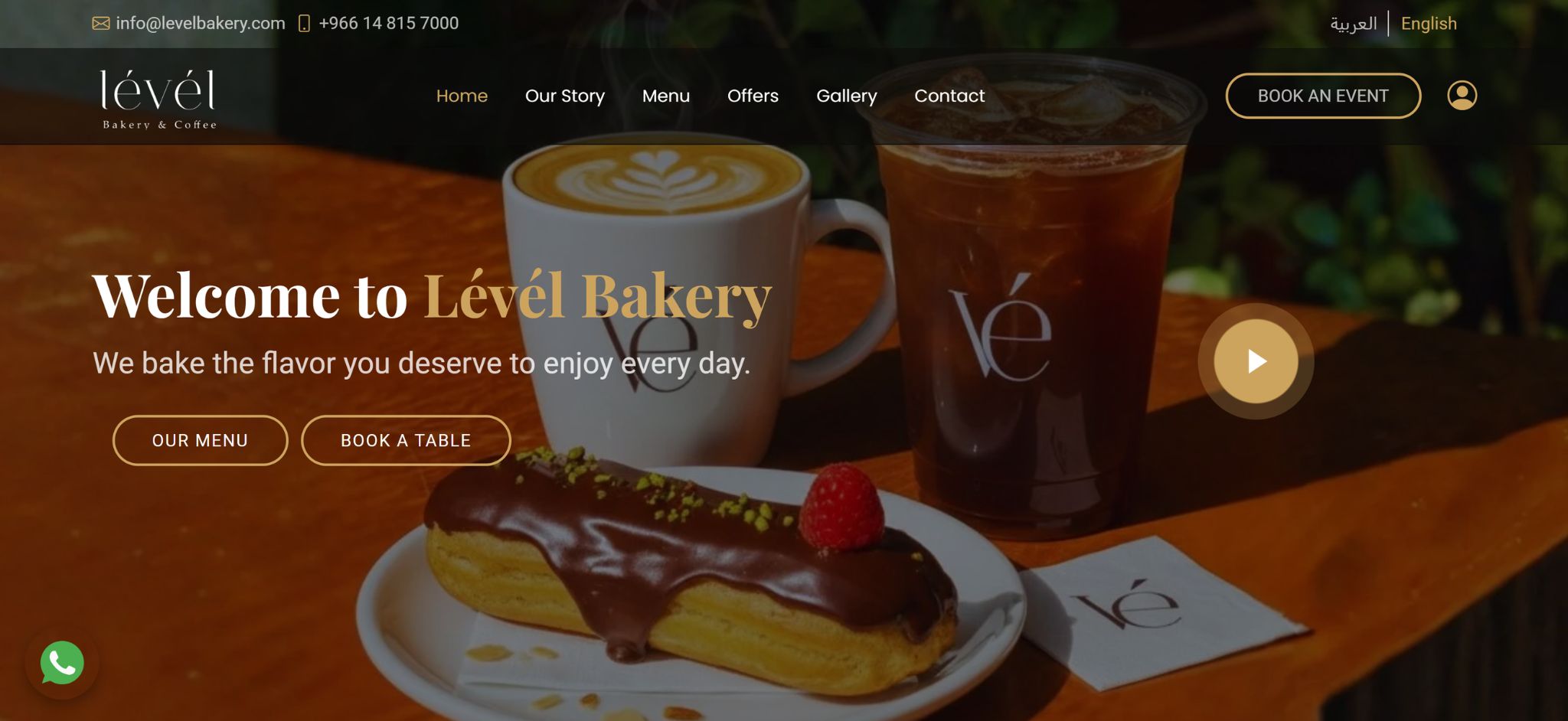
Task: Click the BOOK A TABLE button
Action: pyautogui.click(x=406, y=440)
